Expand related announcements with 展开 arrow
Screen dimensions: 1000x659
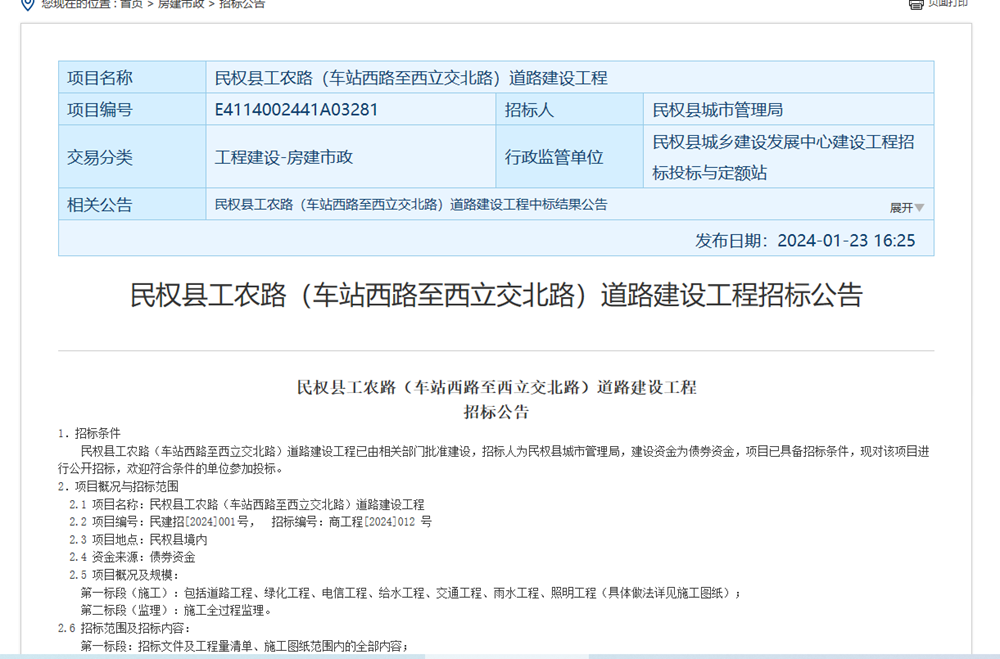coord(907,208)
